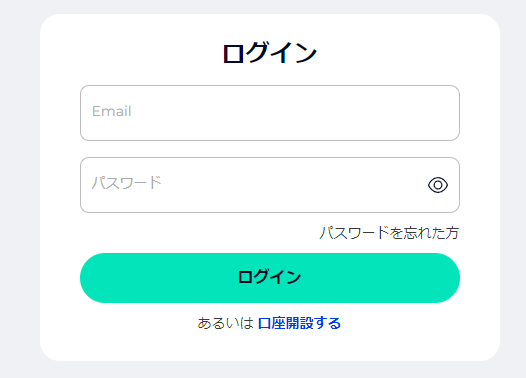Focus the パスワード input field
Viewport: 526px width, 378px height.
tap(270, 185)
